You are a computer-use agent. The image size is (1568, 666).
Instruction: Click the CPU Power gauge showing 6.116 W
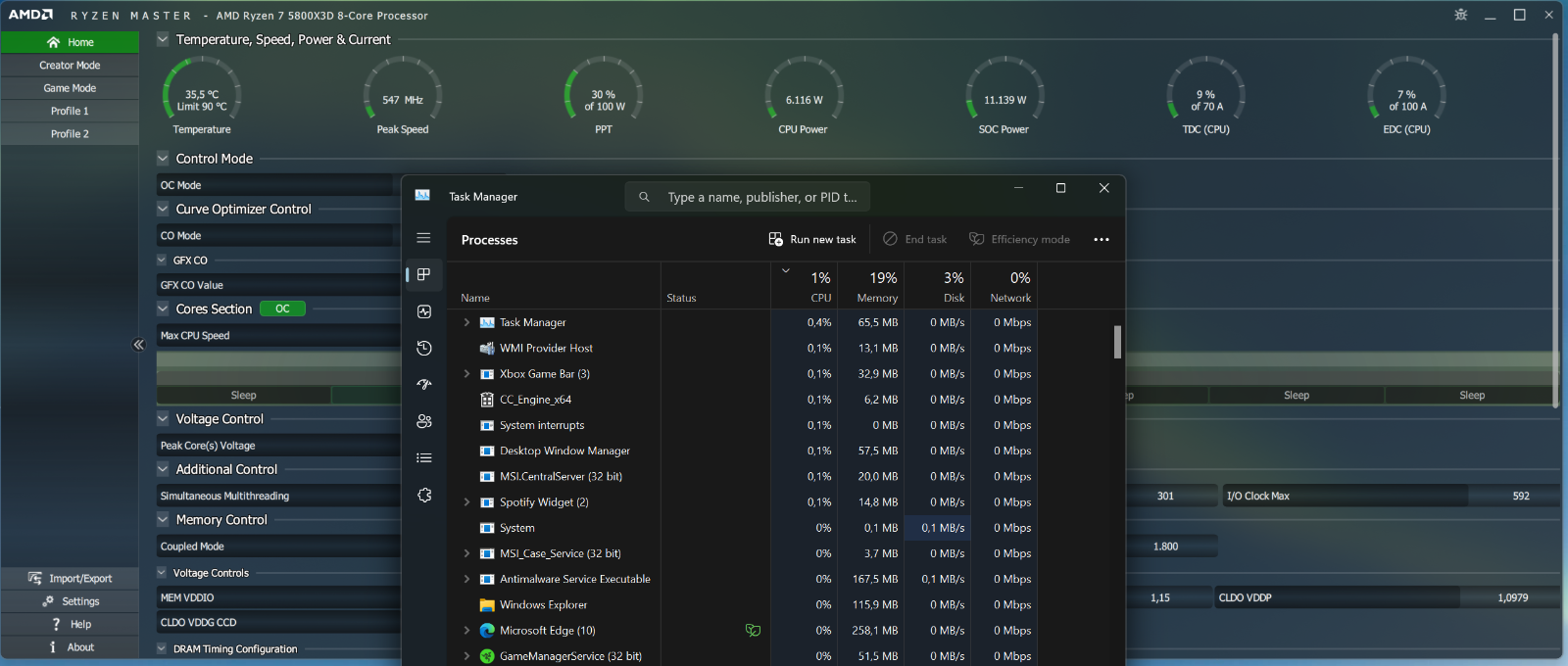coord(804,96)
